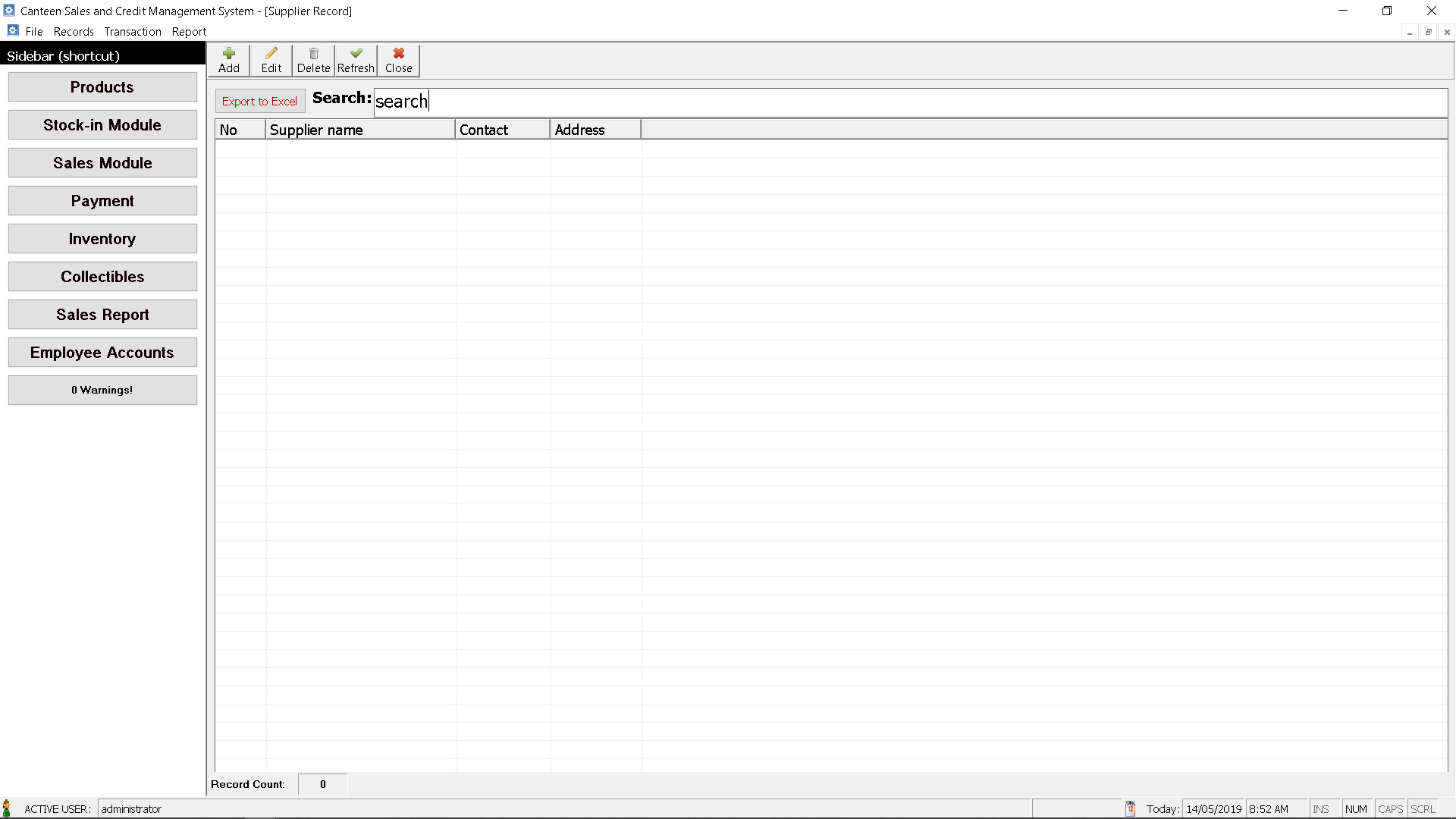Image resolution: width=1456 pixels, height=819 pixels.
Task: Select the Employee Accounts sidebar item
Action: [102, 352]
